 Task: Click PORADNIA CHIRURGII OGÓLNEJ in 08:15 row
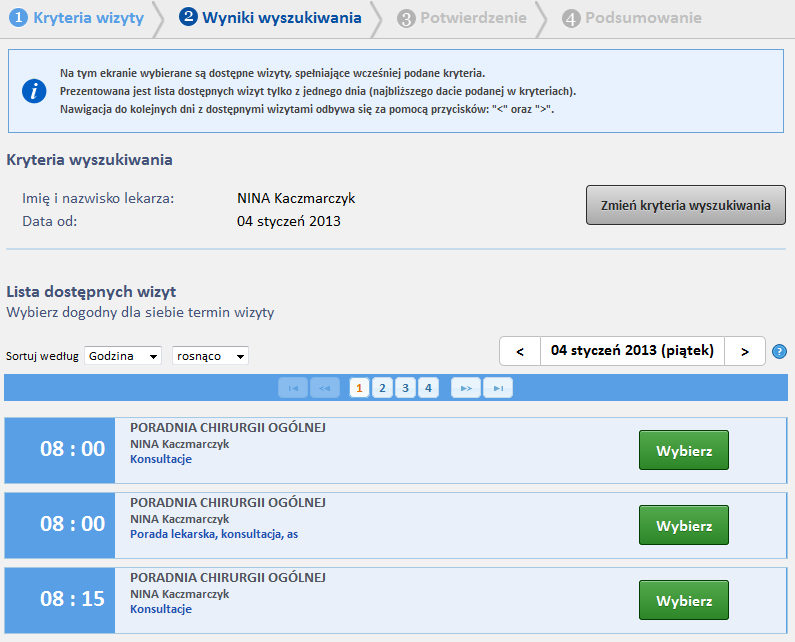(x=228, y=578)
